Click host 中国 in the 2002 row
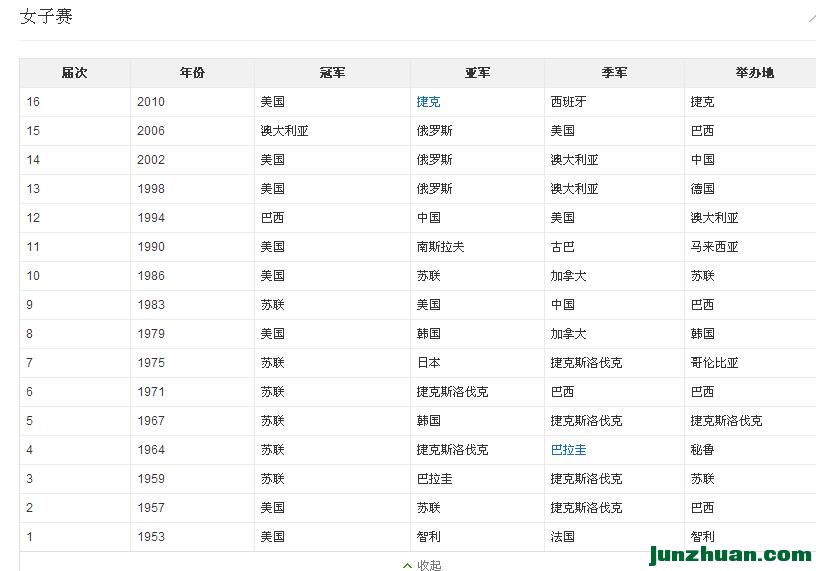Screen dimensions: 816x571 702,160
